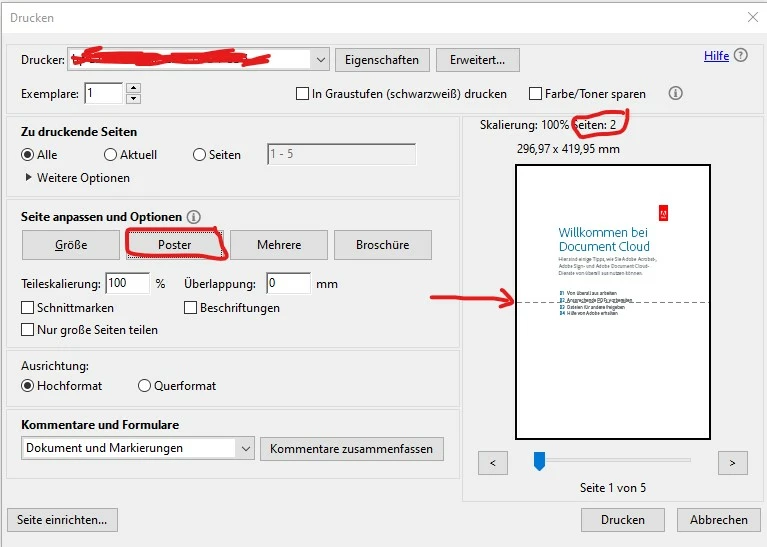Viewport: 767px width, 547px height.
Task: Decrease the Exemplare count with down arrow
Action: 133,98
